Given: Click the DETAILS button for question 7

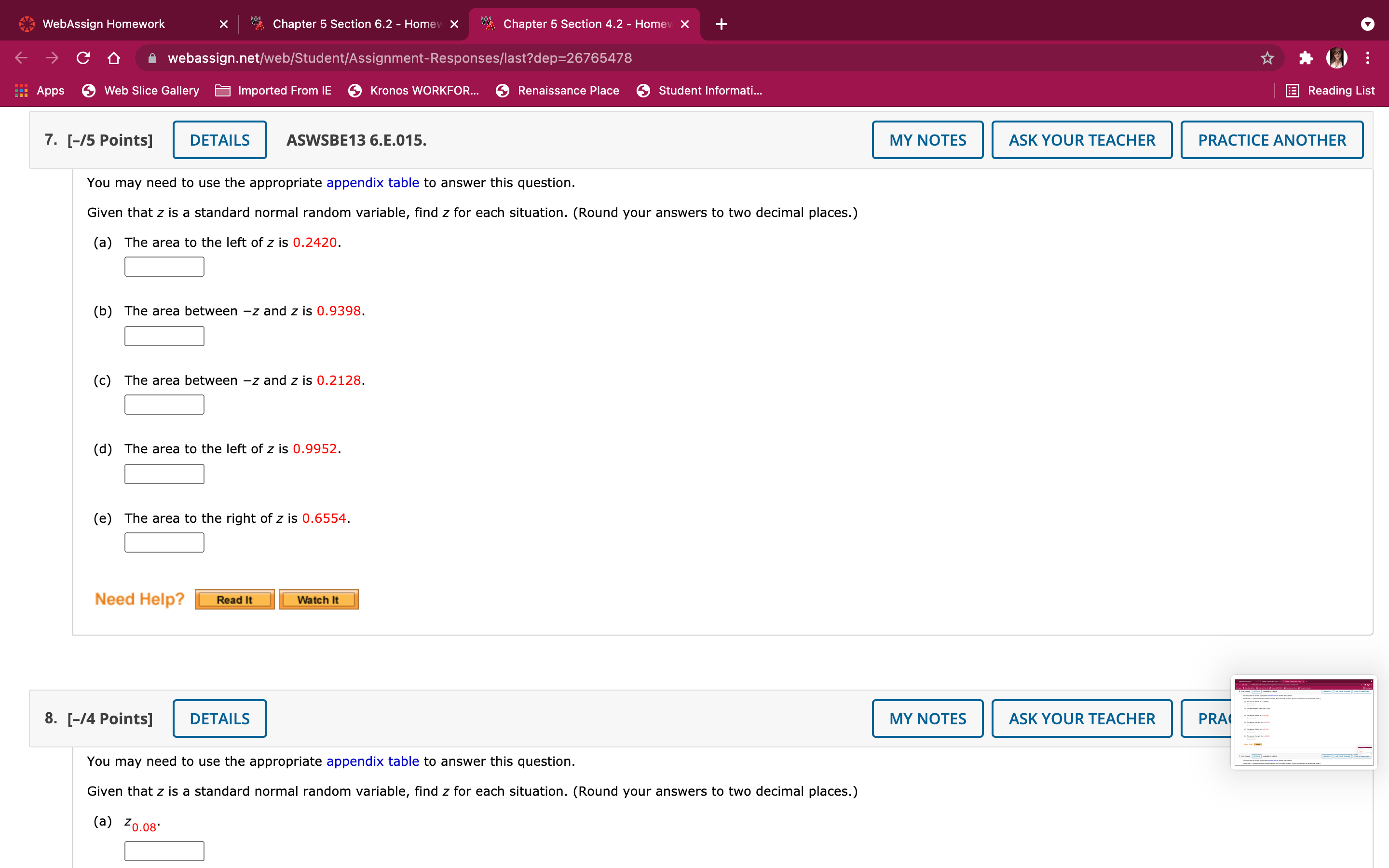Looking at the screenshot, I should 220,139.
